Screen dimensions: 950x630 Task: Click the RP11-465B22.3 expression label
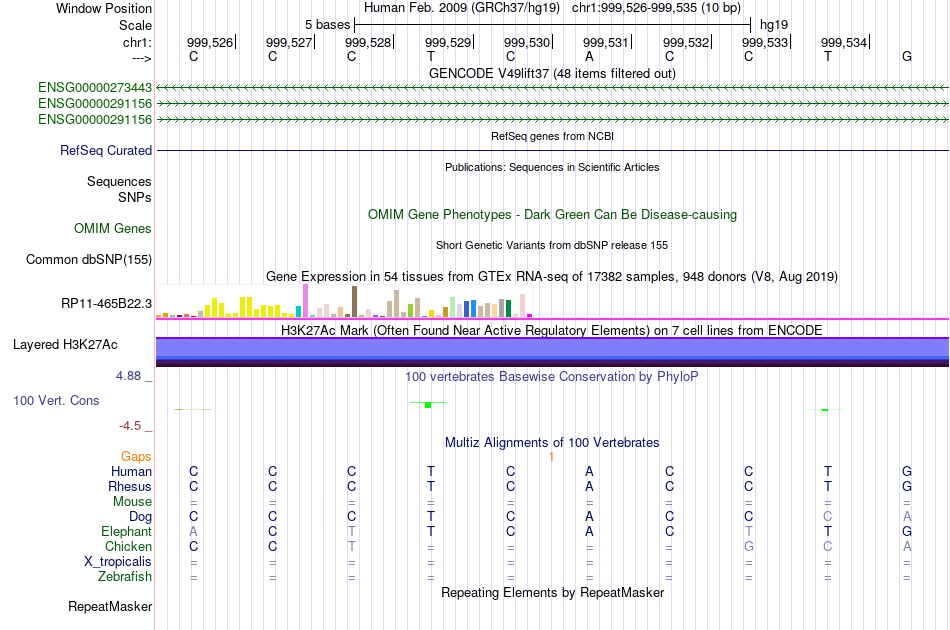107,303
